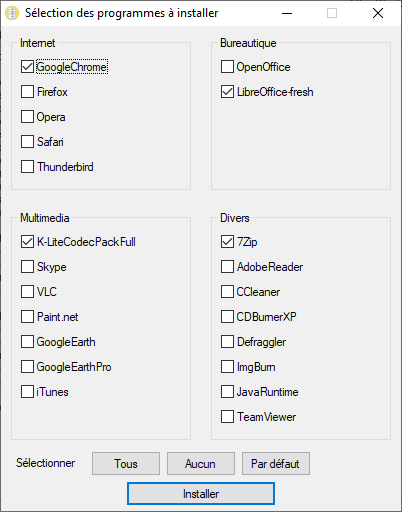Uncheck LibreOffice-fresh
This screenshot has width=402, height=512.
227,92
